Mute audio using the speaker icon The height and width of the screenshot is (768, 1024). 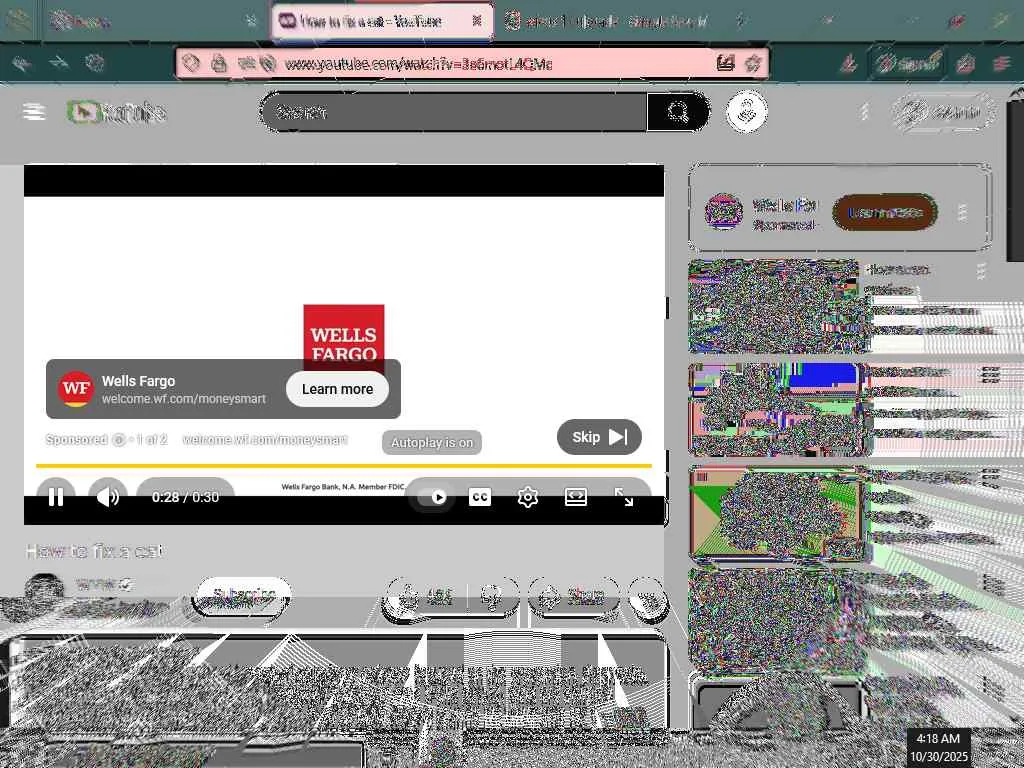click(108, 497)
